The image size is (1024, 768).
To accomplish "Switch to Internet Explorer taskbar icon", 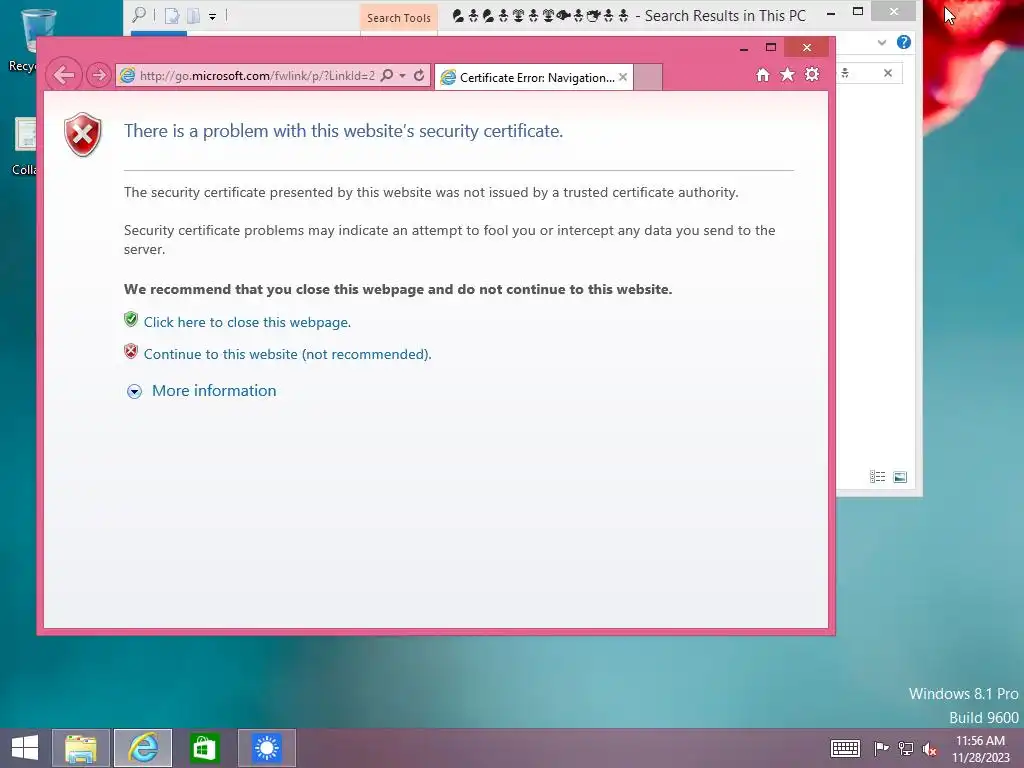I will [x=143, y=748].
